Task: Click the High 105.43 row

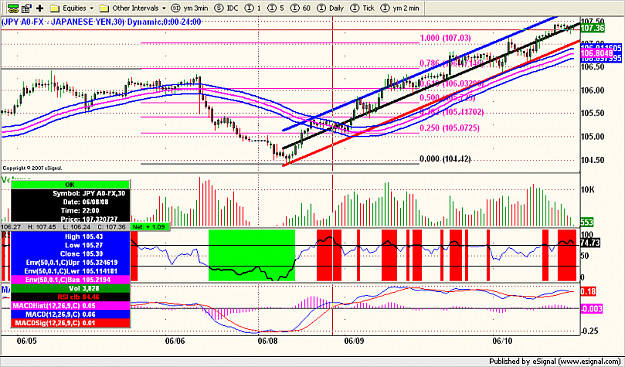Action: [x=70, y=237]
